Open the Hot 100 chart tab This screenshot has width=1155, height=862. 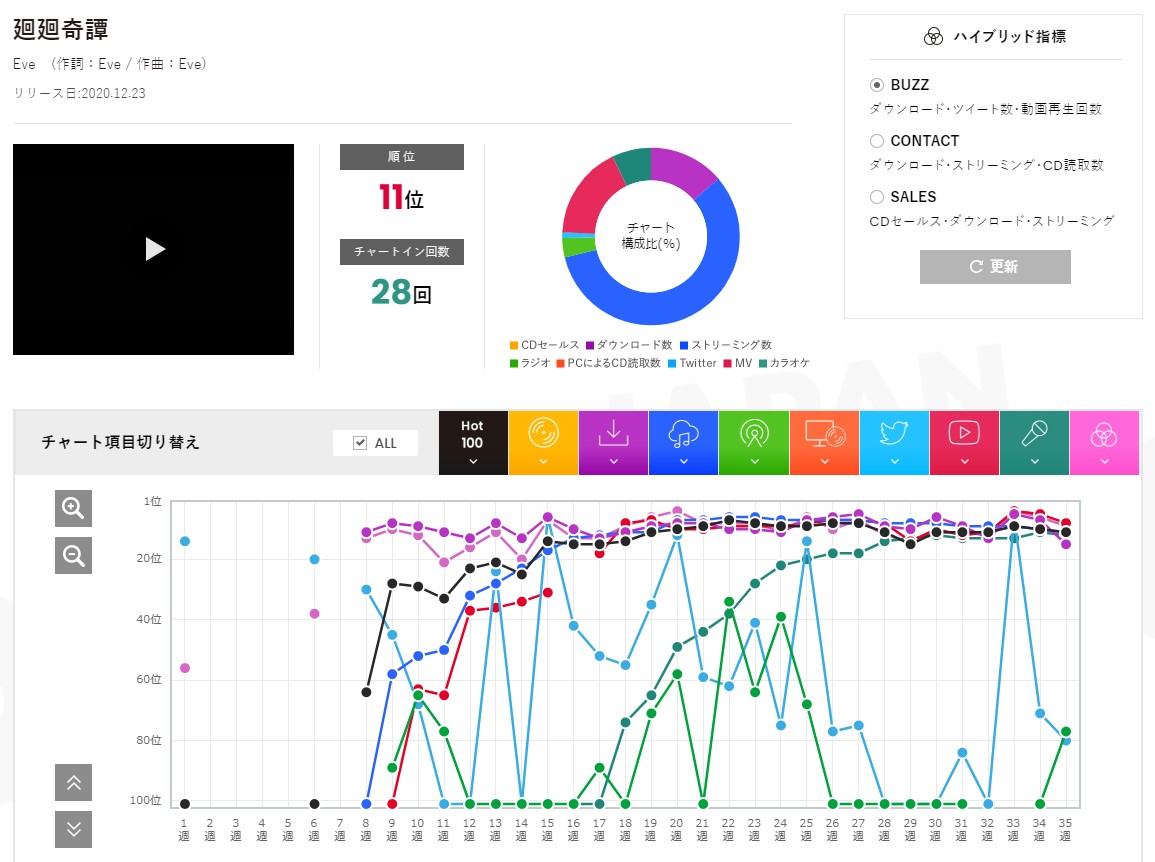tap(473, 443)
